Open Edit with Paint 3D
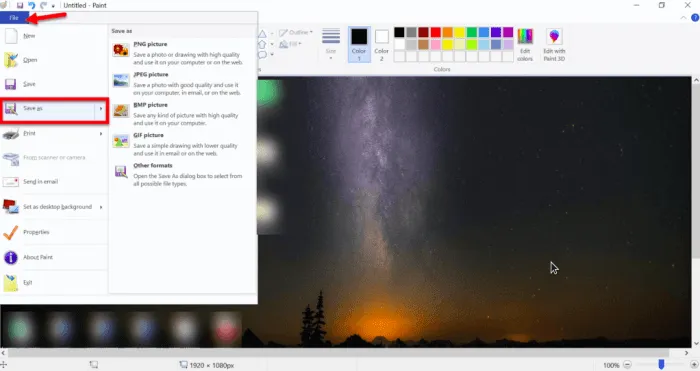The width and height of the screenshot is (700, 371). click(554, 45)
